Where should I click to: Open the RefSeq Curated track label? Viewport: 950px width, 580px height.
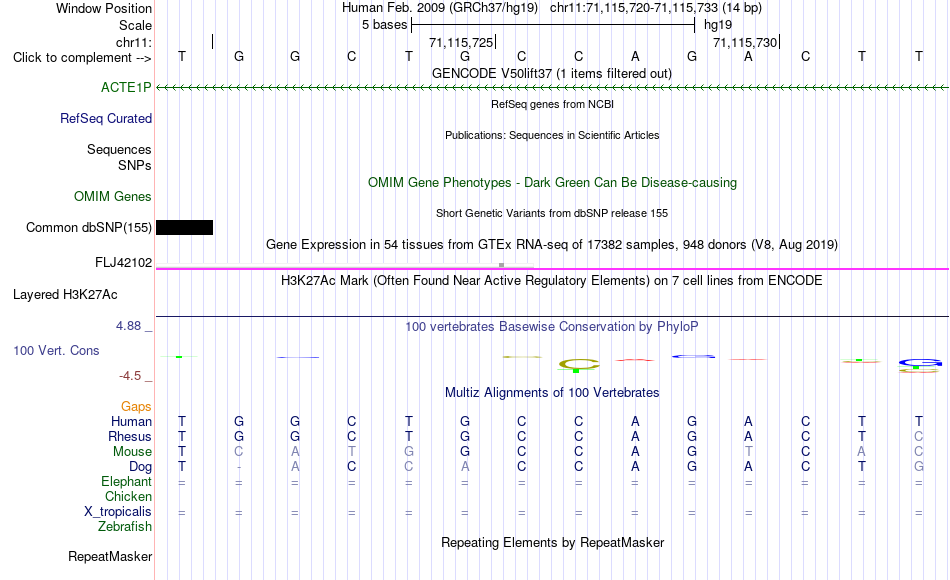tap(106, 118)
